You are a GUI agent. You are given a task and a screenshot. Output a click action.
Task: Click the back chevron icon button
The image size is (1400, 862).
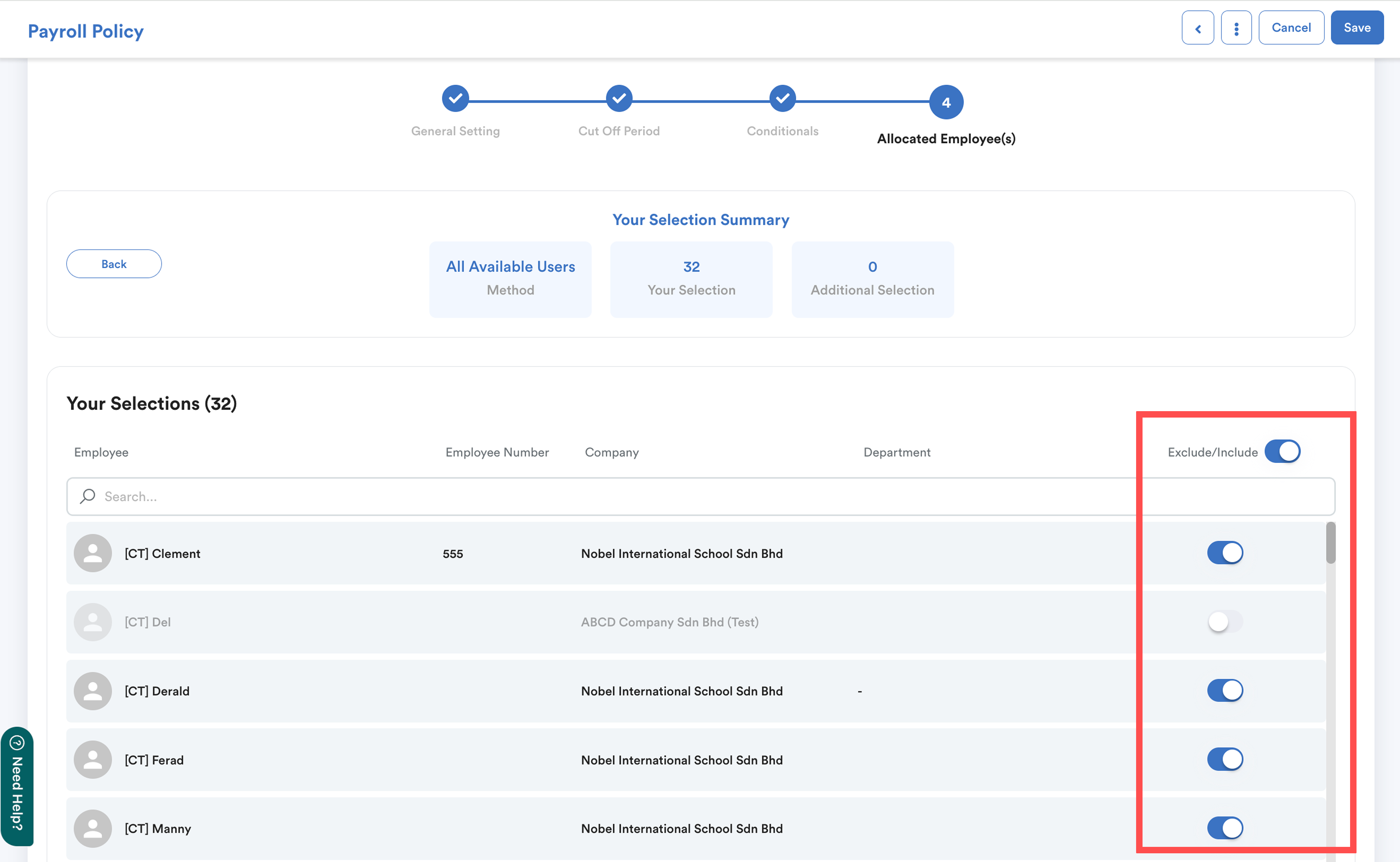click(1197, 28)
